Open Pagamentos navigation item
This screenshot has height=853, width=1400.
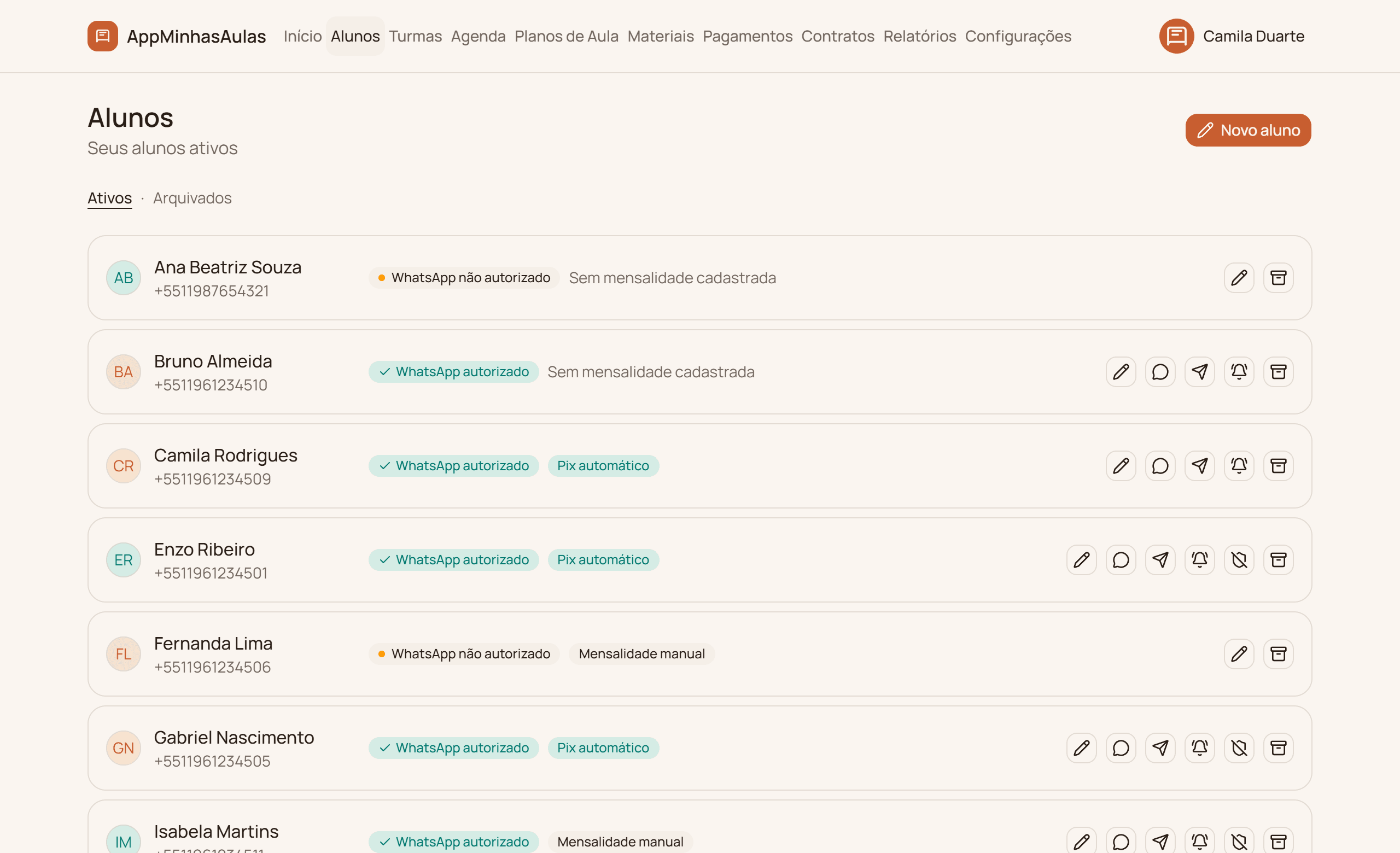[747, 36]
